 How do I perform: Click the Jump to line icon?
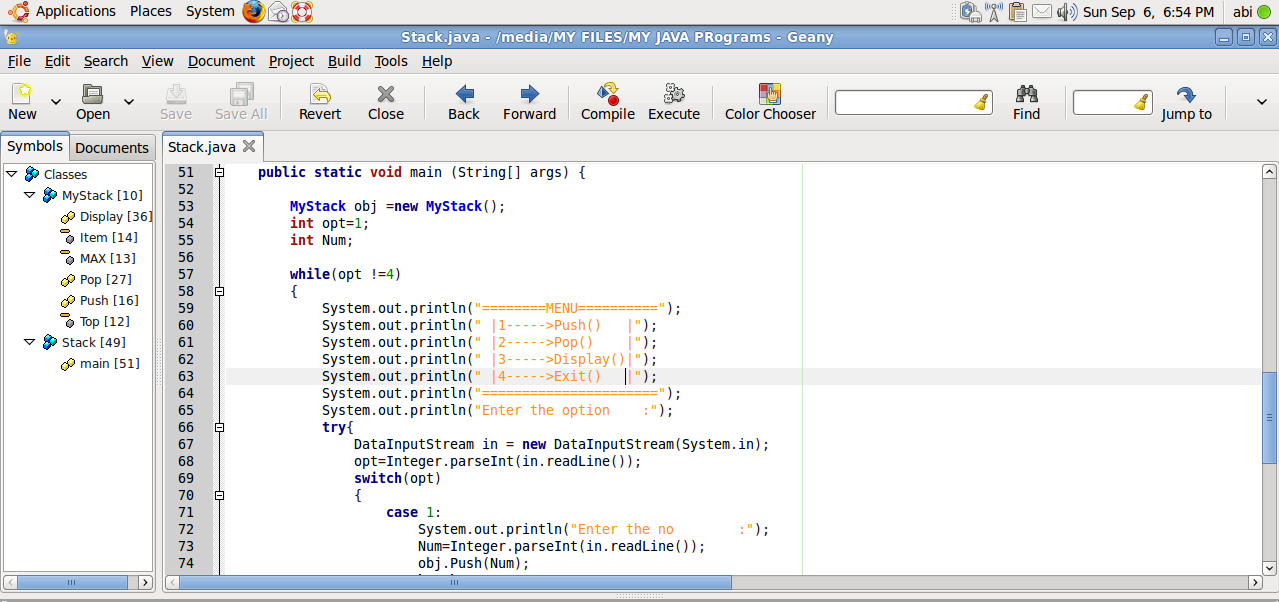(1186, 94)
